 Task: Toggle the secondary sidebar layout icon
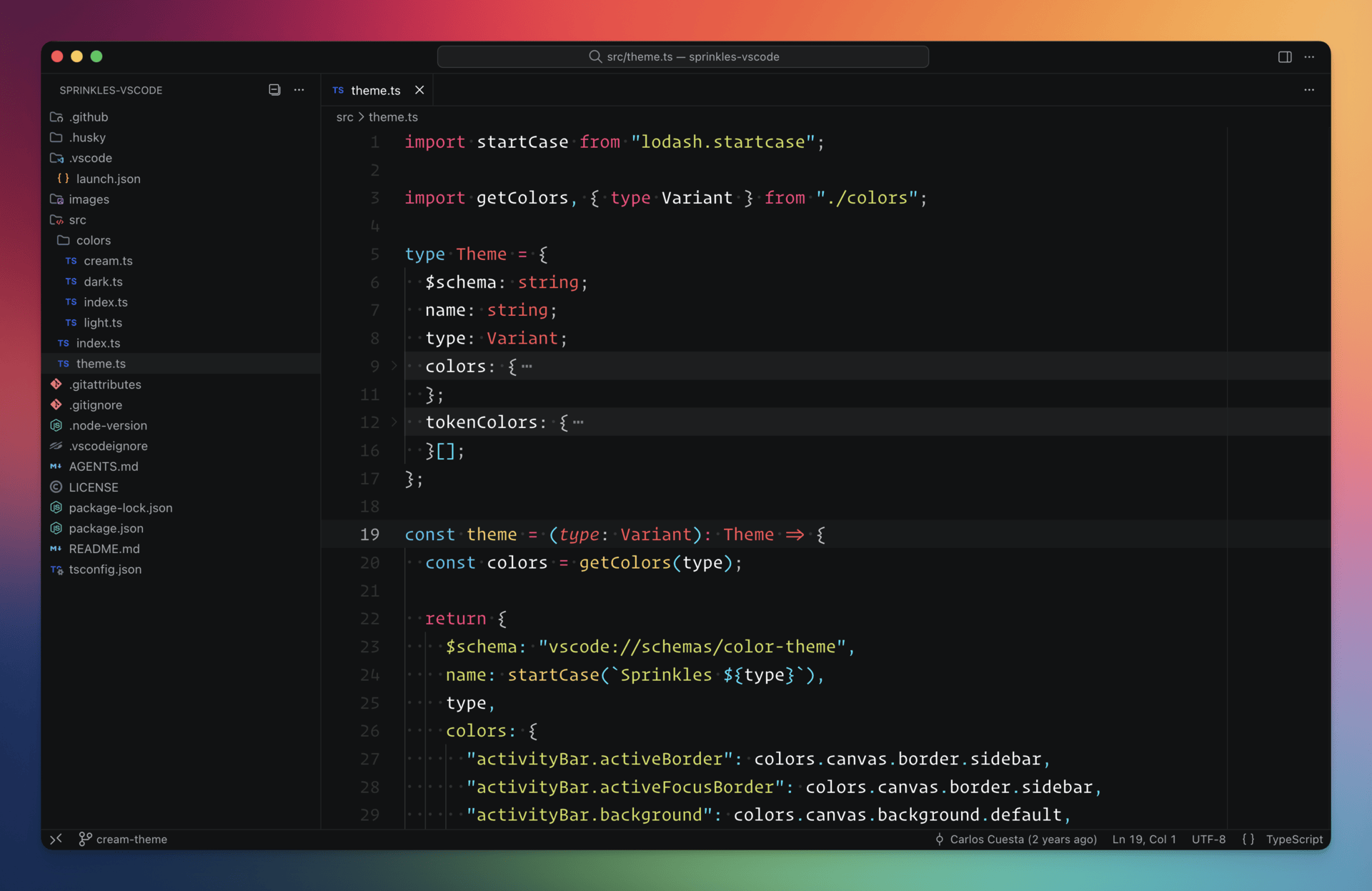click(x=1284, y=56)
